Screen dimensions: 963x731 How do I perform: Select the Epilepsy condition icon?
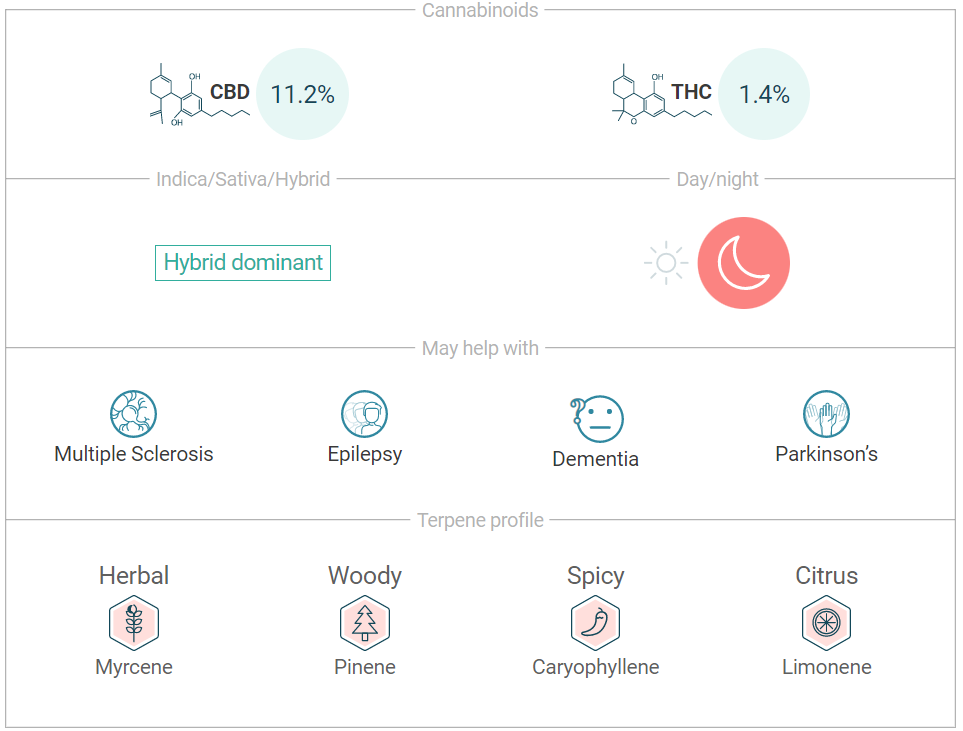tap(364, 413)
